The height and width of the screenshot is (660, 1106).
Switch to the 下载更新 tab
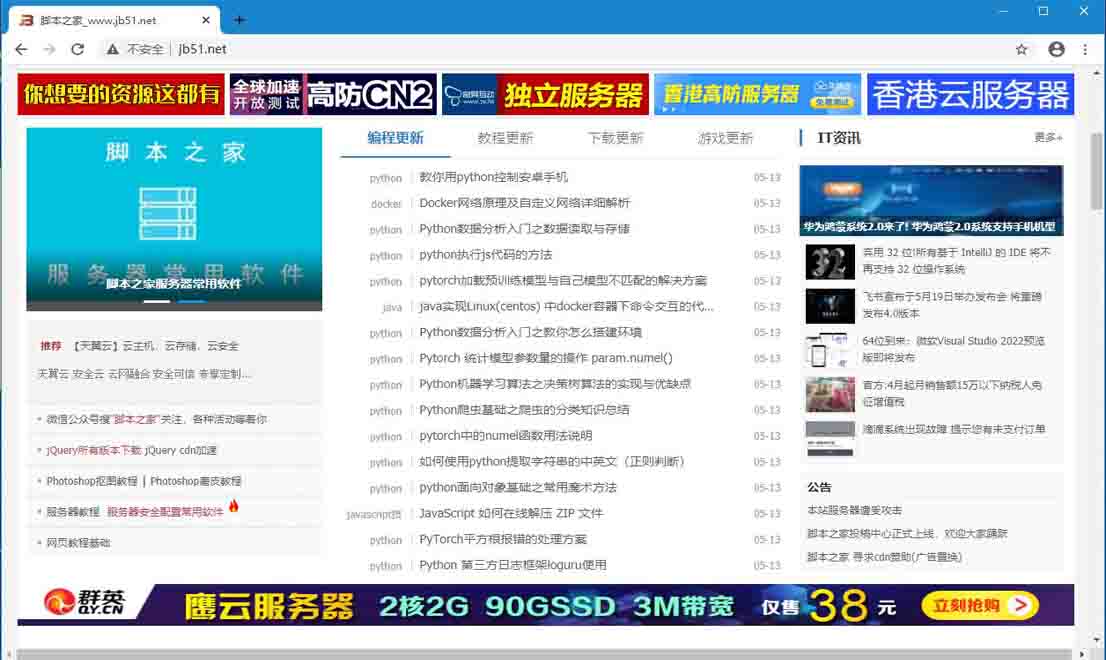pos(615,138)
